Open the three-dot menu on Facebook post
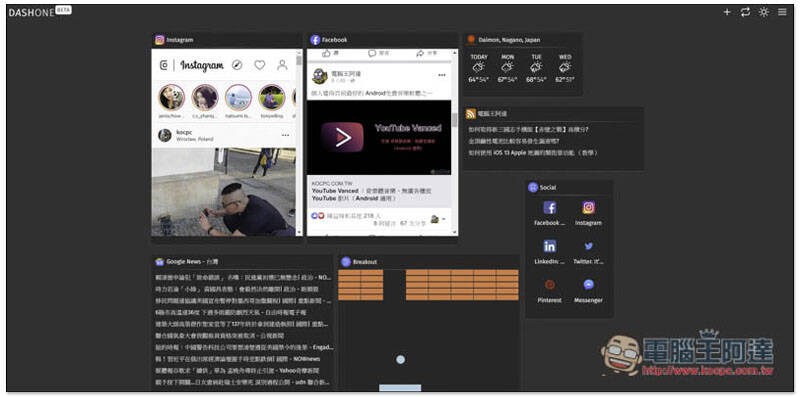This screenshot has width=800, height=397. pyautogui.click(x=442, y=76)
